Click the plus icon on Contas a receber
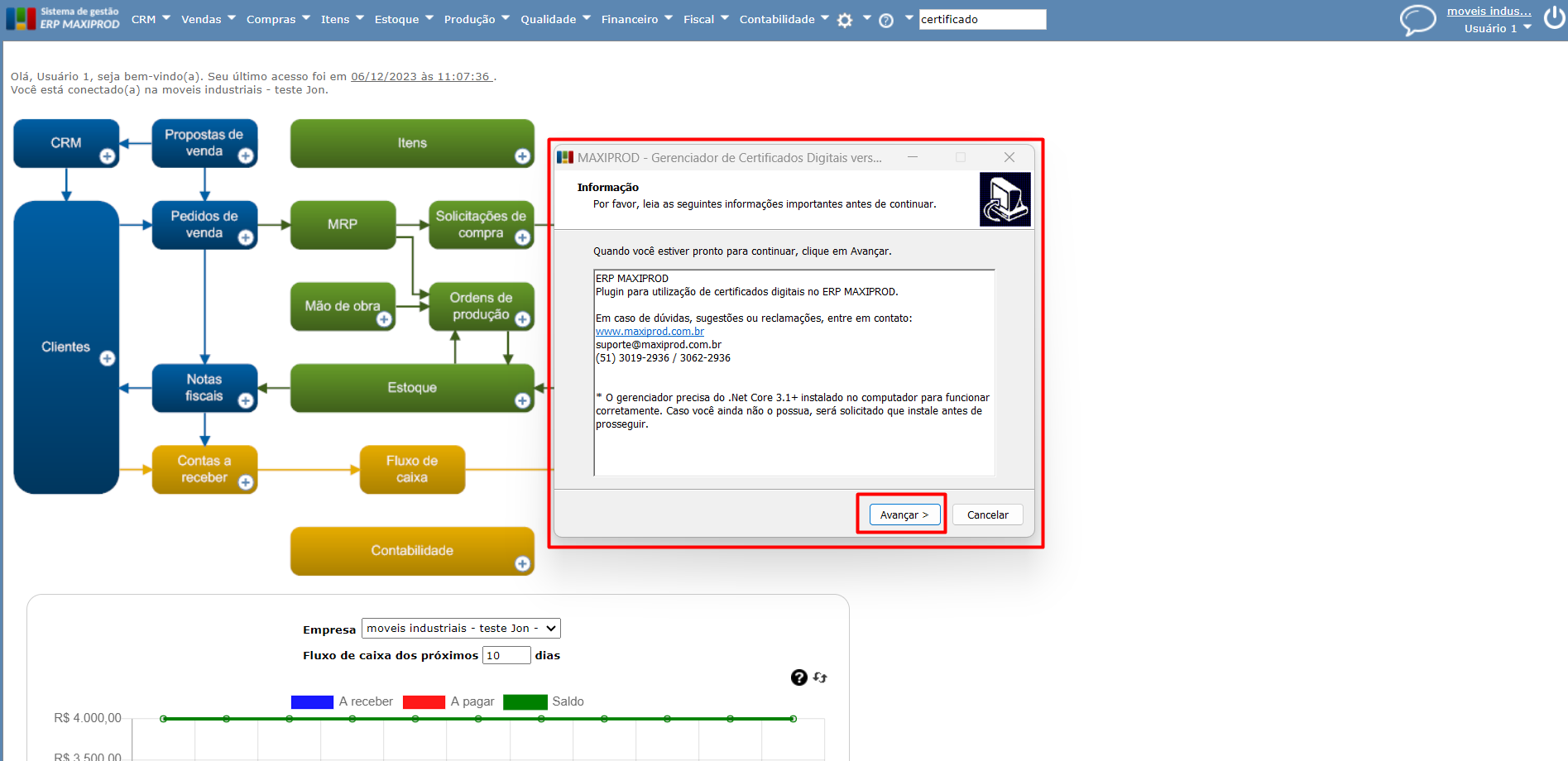Viewport: 1568px width, 761px height. 246,482
